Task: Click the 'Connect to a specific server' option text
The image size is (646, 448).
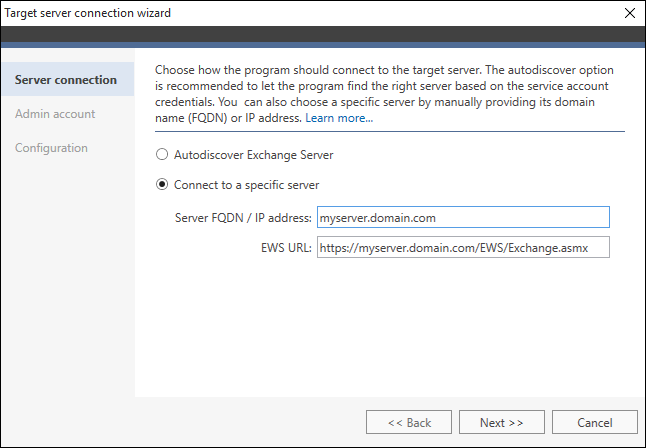Action: pyautogui.click(x=246, y=185)
